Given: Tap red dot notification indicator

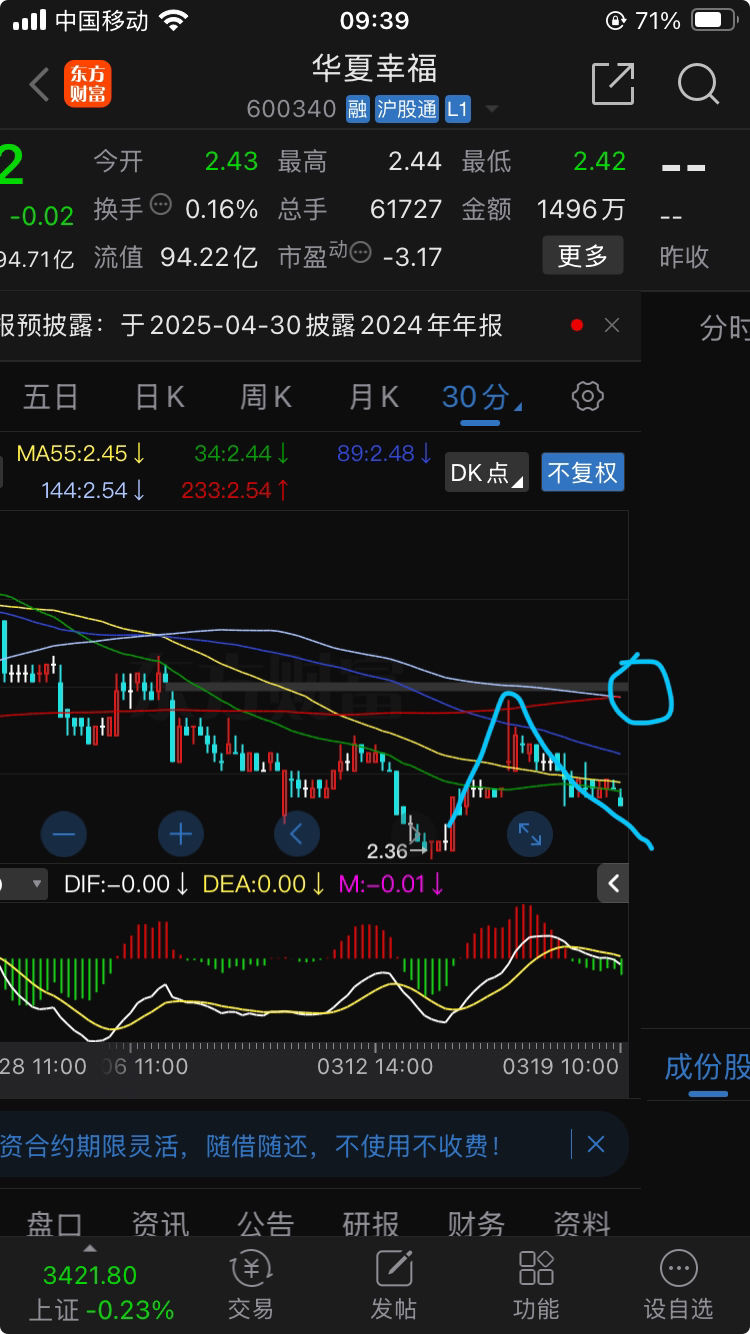Looking at the screenshot, I should 576,325.
